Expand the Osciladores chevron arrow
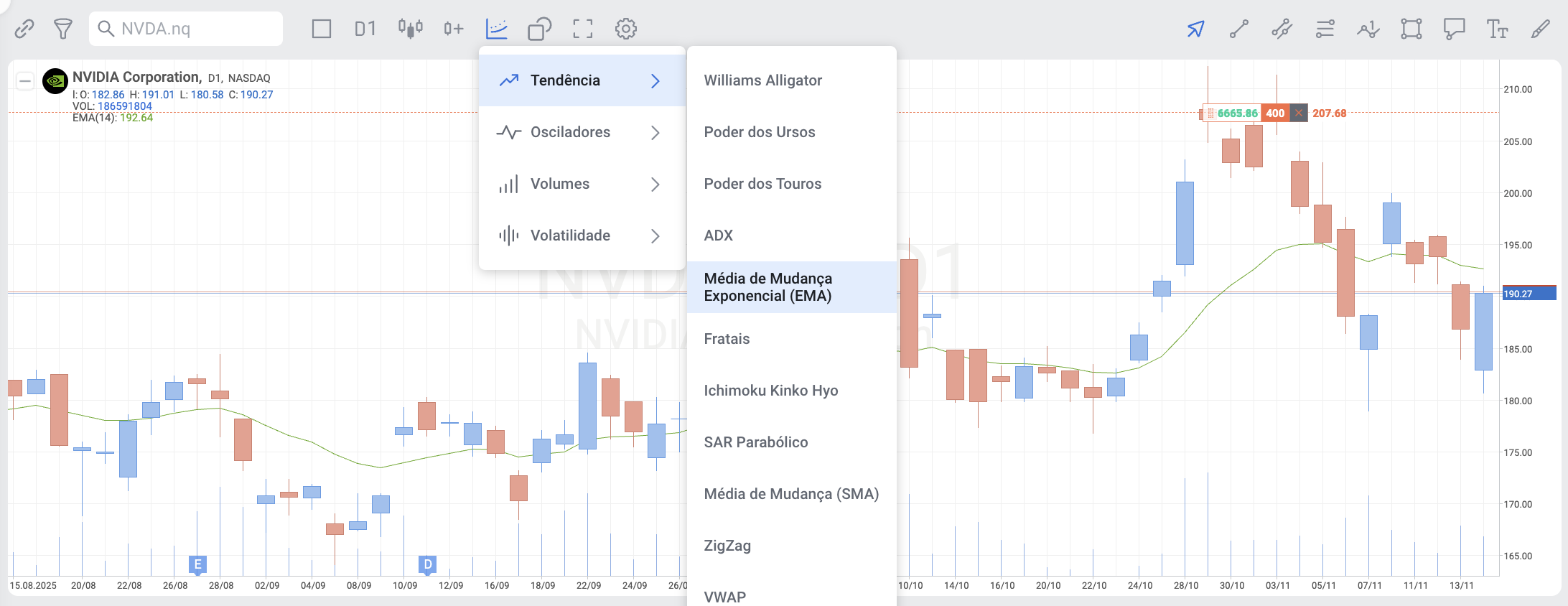 tap(655, 132)
